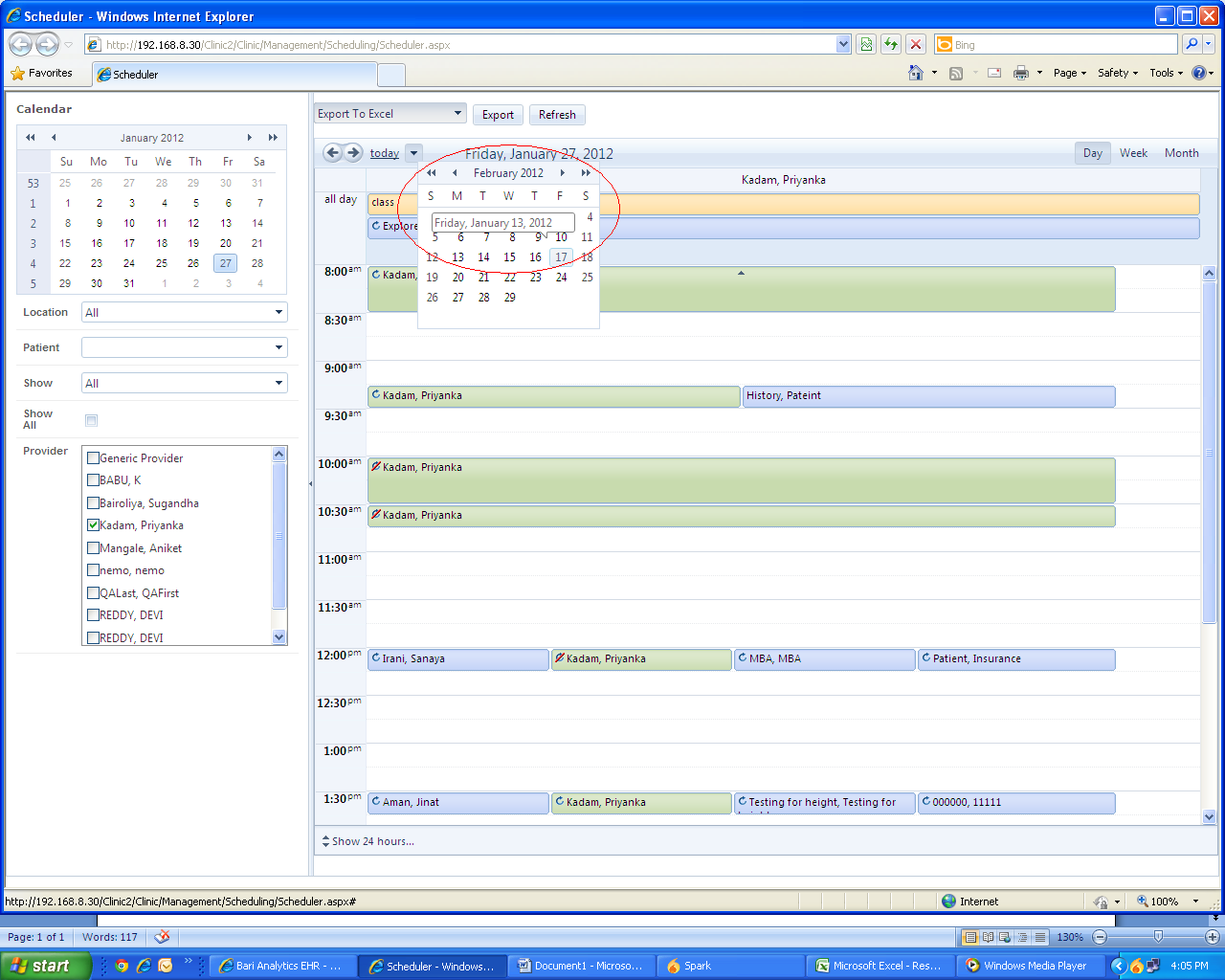
Task: Click the Export button
Action: [498, 115]
